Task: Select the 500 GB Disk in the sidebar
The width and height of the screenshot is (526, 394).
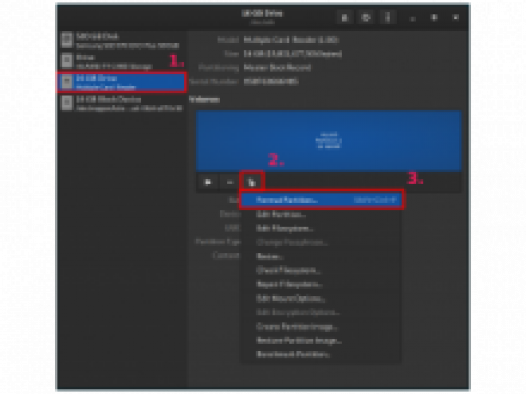Action: pyautogui.click(x=122, y=40)
